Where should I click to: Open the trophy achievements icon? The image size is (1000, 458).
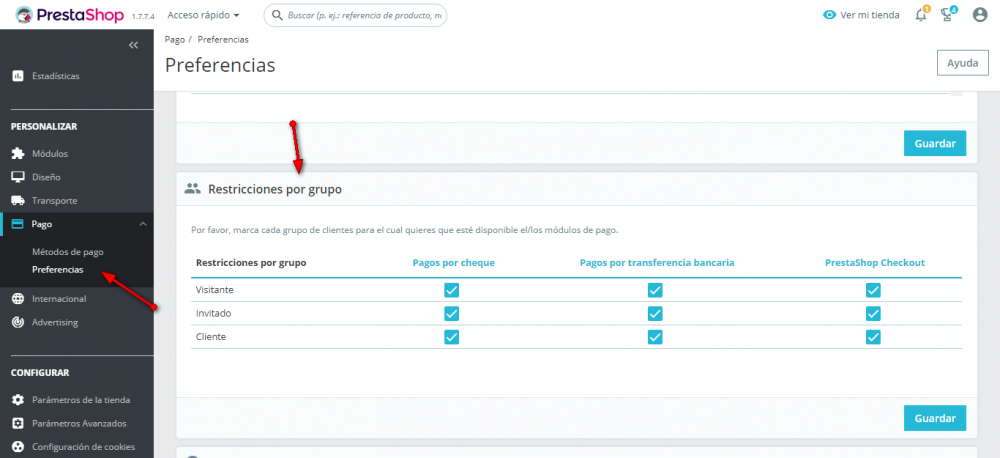[x=949, y=15]
